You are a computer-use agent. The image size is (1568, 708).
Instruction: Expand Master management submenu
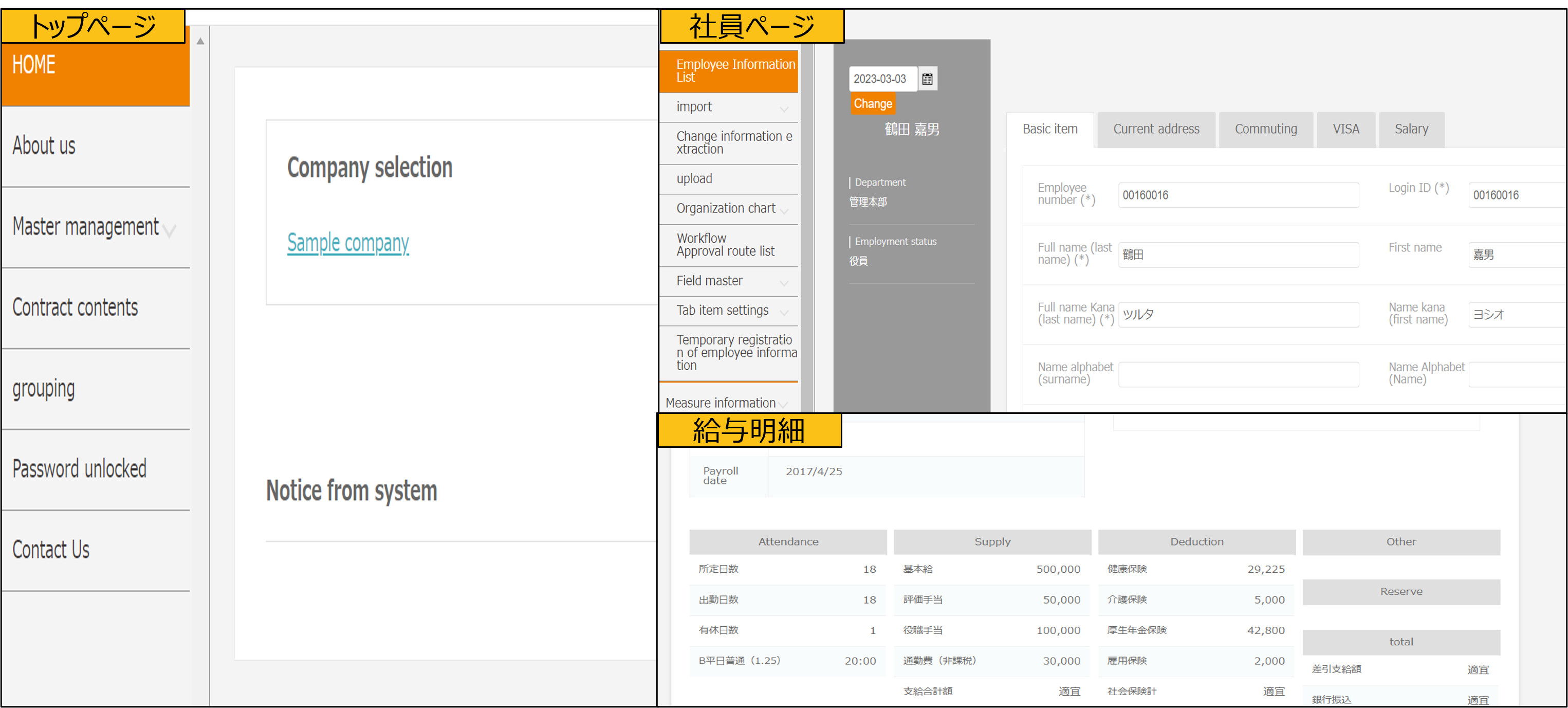[x=170, y=230]
